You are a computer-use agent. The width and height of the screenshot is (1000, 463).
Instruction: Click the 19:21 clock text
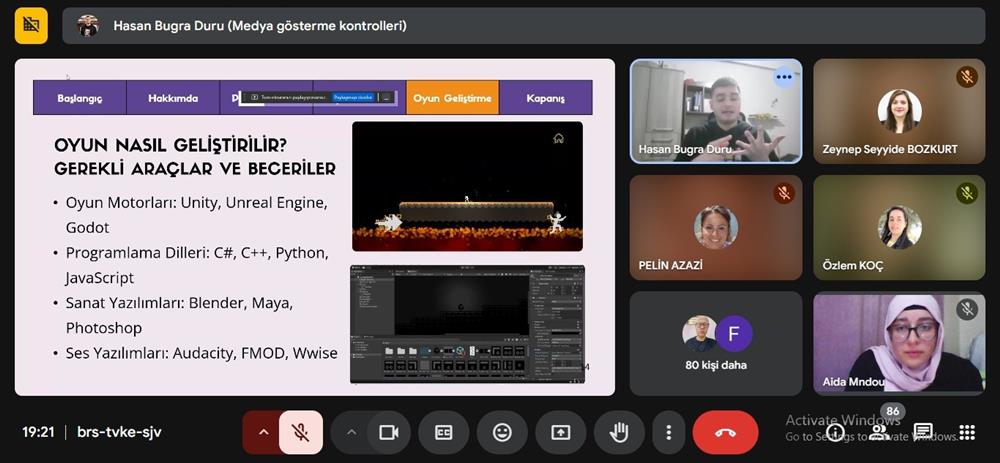coord(38,432)
